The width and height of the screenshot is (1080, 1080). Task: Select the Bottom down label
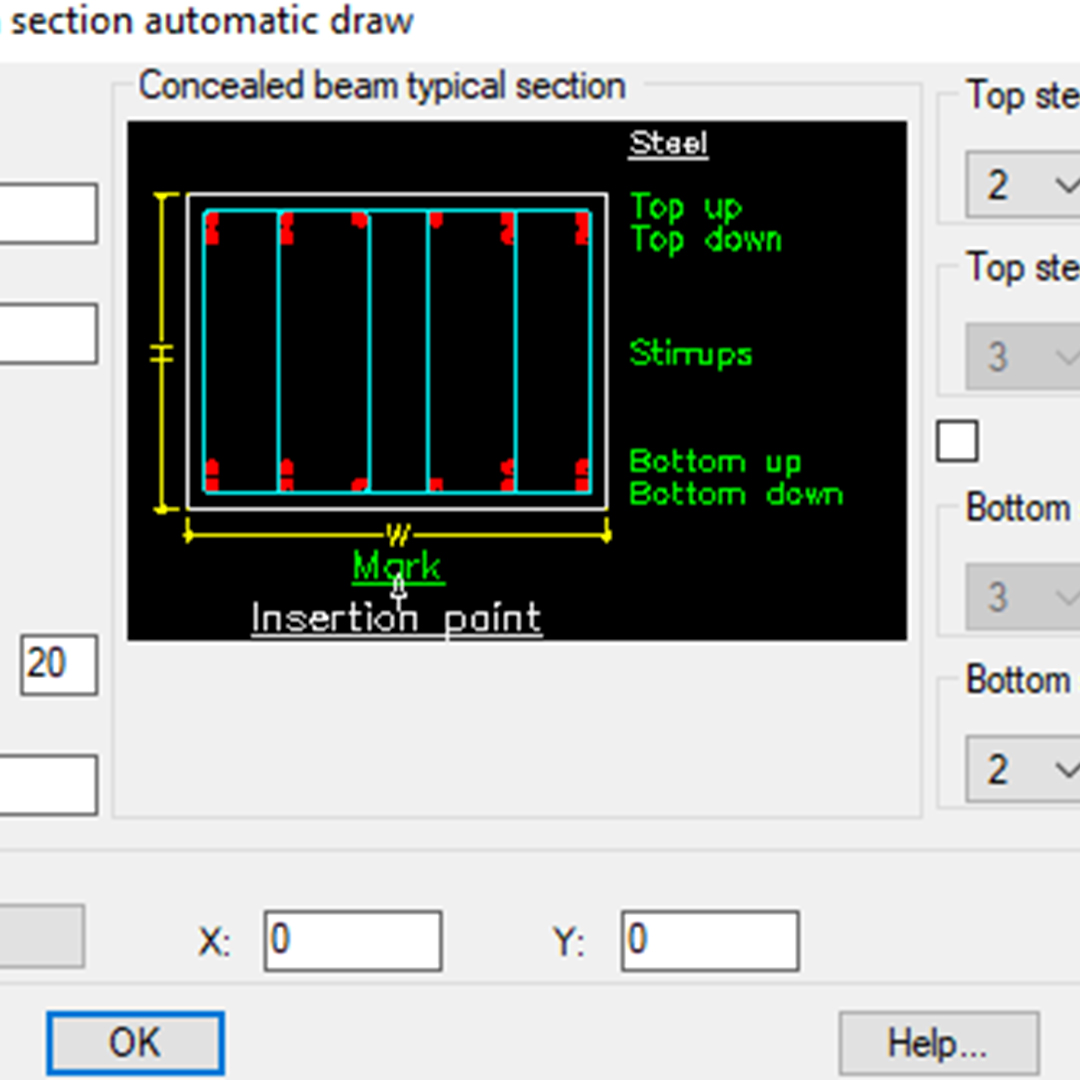click(735, 493)
